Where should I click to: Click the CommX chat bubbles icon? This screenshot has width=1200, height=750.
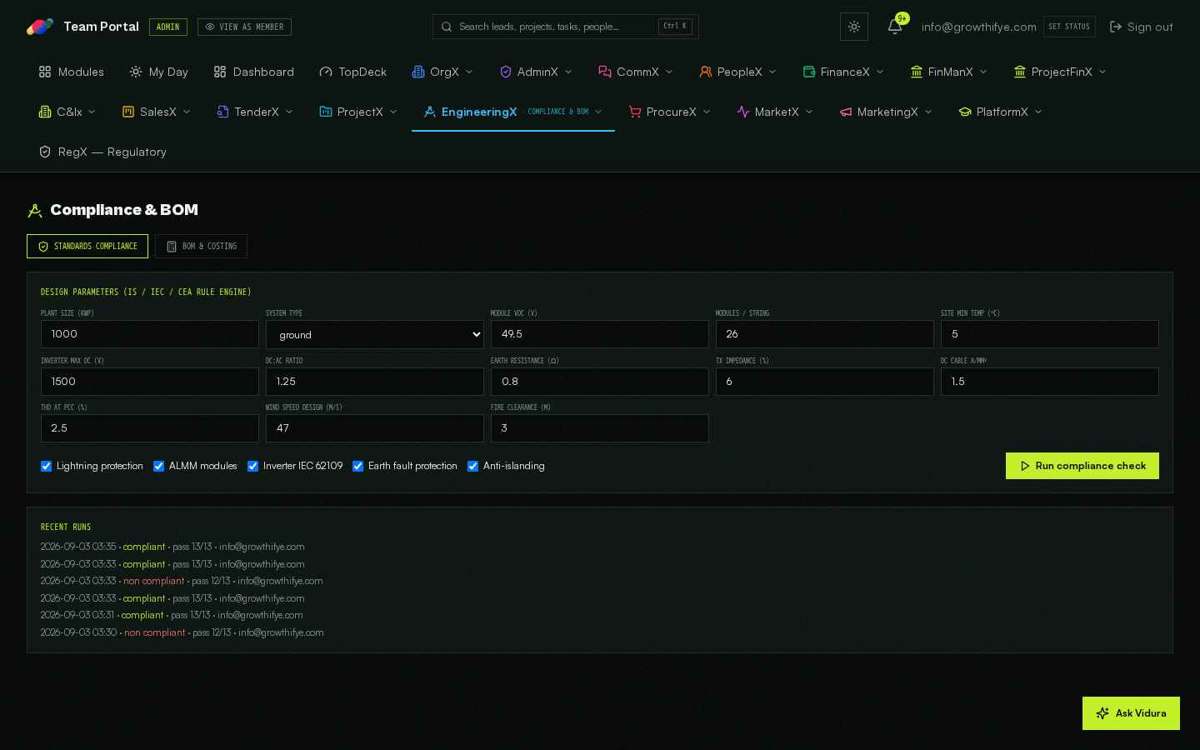(605, 72)
